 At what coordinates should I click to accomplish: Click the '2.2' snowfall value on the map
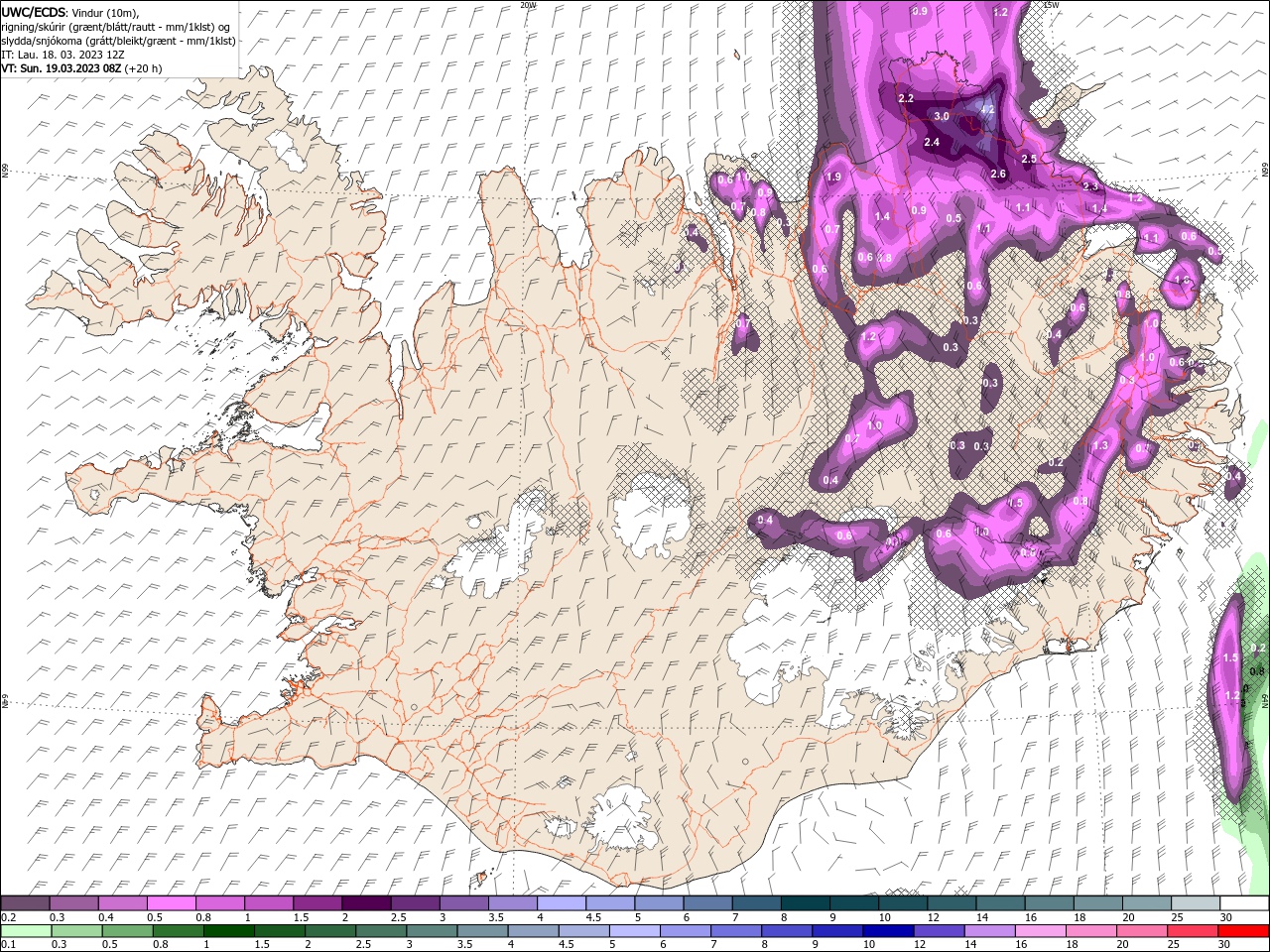(x=905, y=99)
